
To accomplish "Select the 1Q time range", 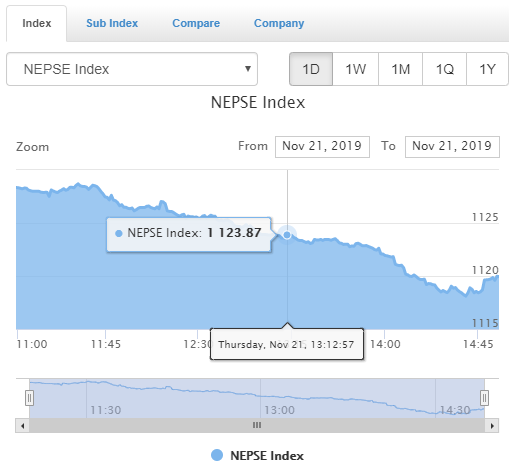I will tap(444, 69).
